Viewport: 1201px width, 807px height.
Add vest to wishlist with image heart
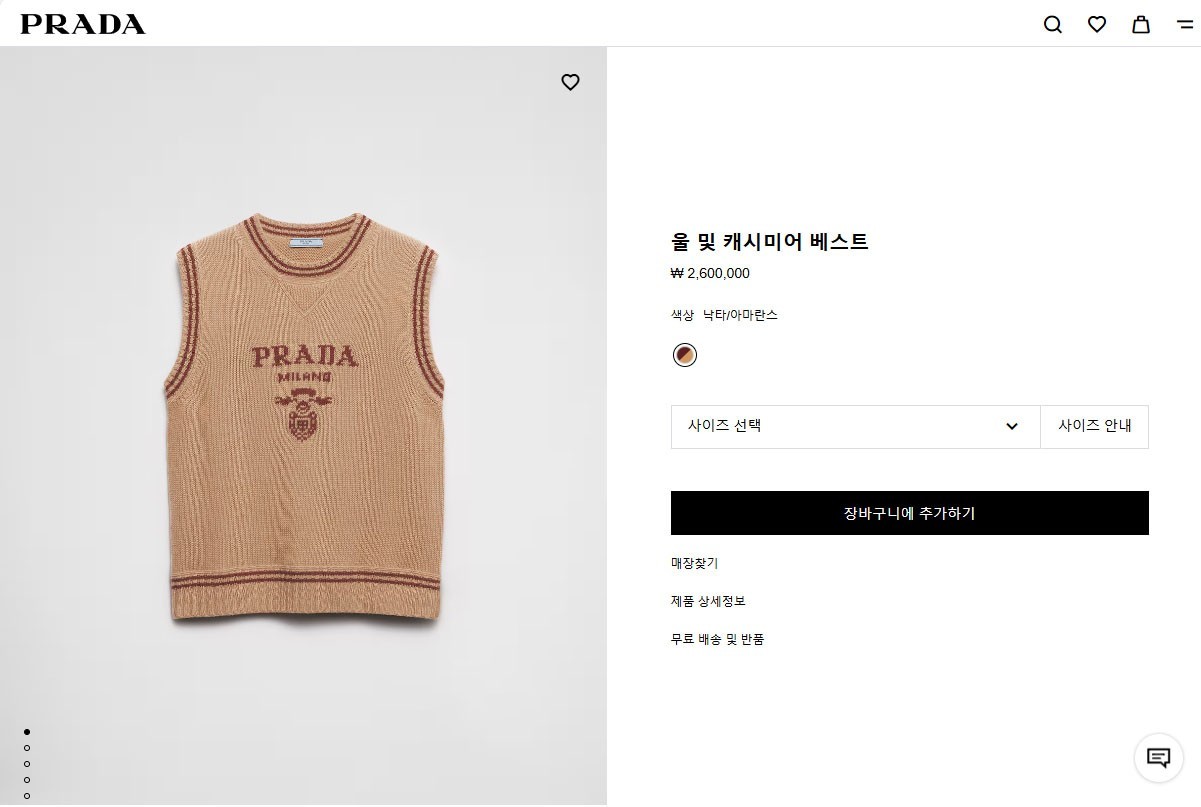pyautogui.click(x=570, y=82)
